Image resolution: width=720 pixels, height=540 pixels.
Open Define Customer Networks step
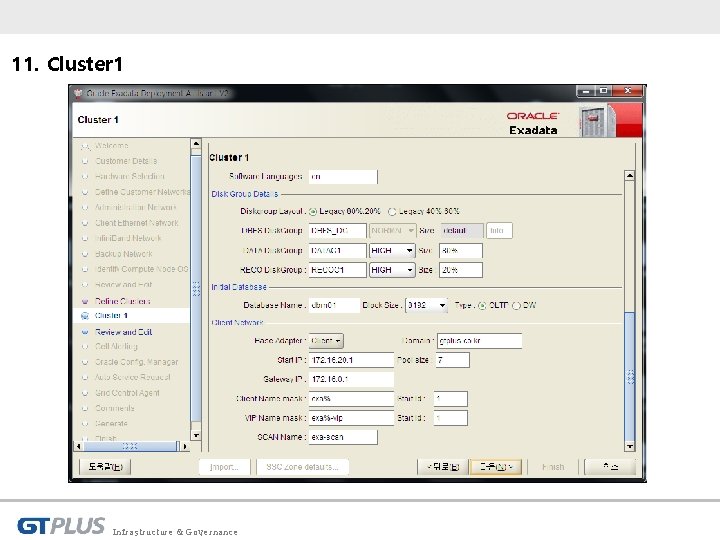[142, 192]
